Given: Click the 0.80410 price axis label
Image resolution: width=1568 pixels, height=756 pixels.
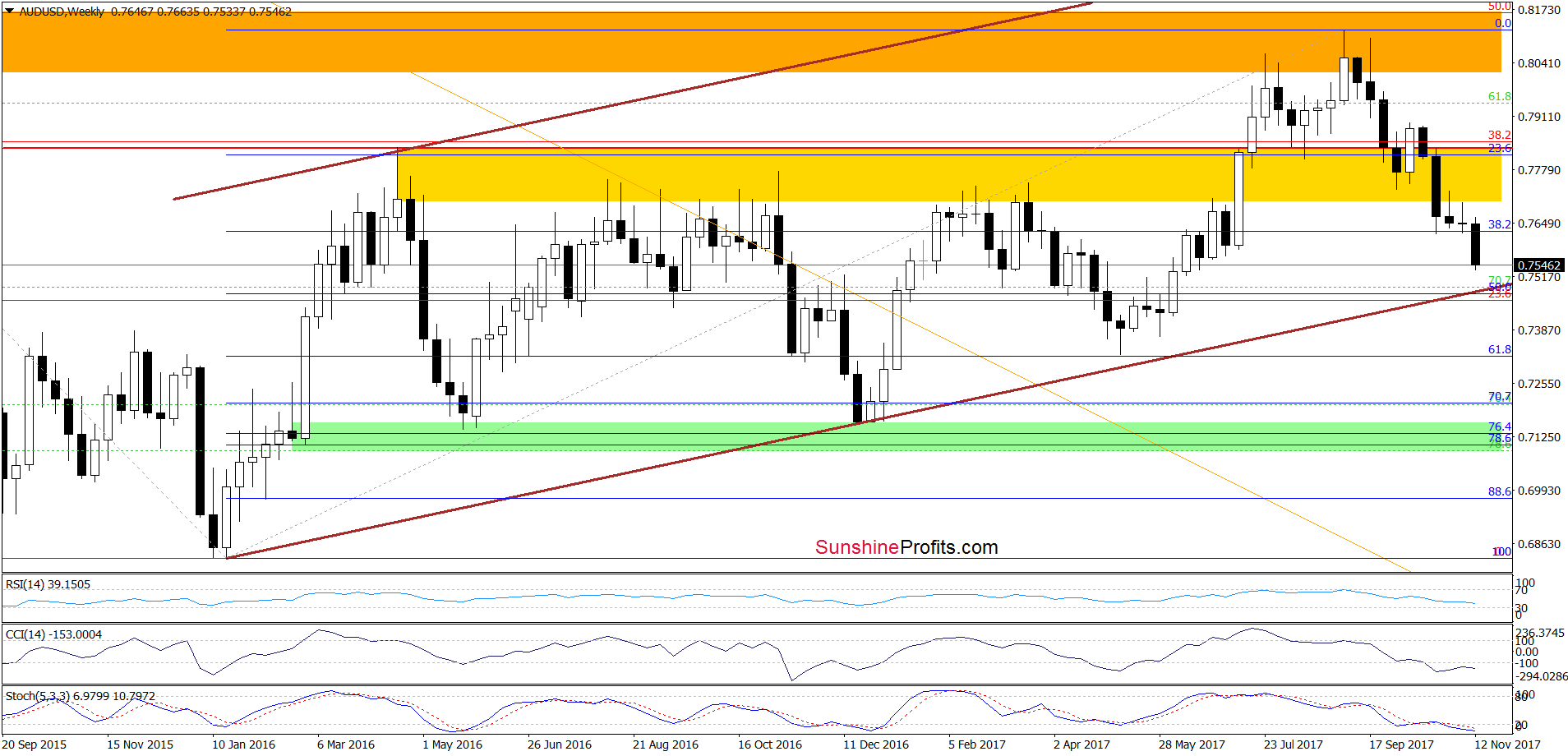Looking at the screenshot, I should [1539, 63].
